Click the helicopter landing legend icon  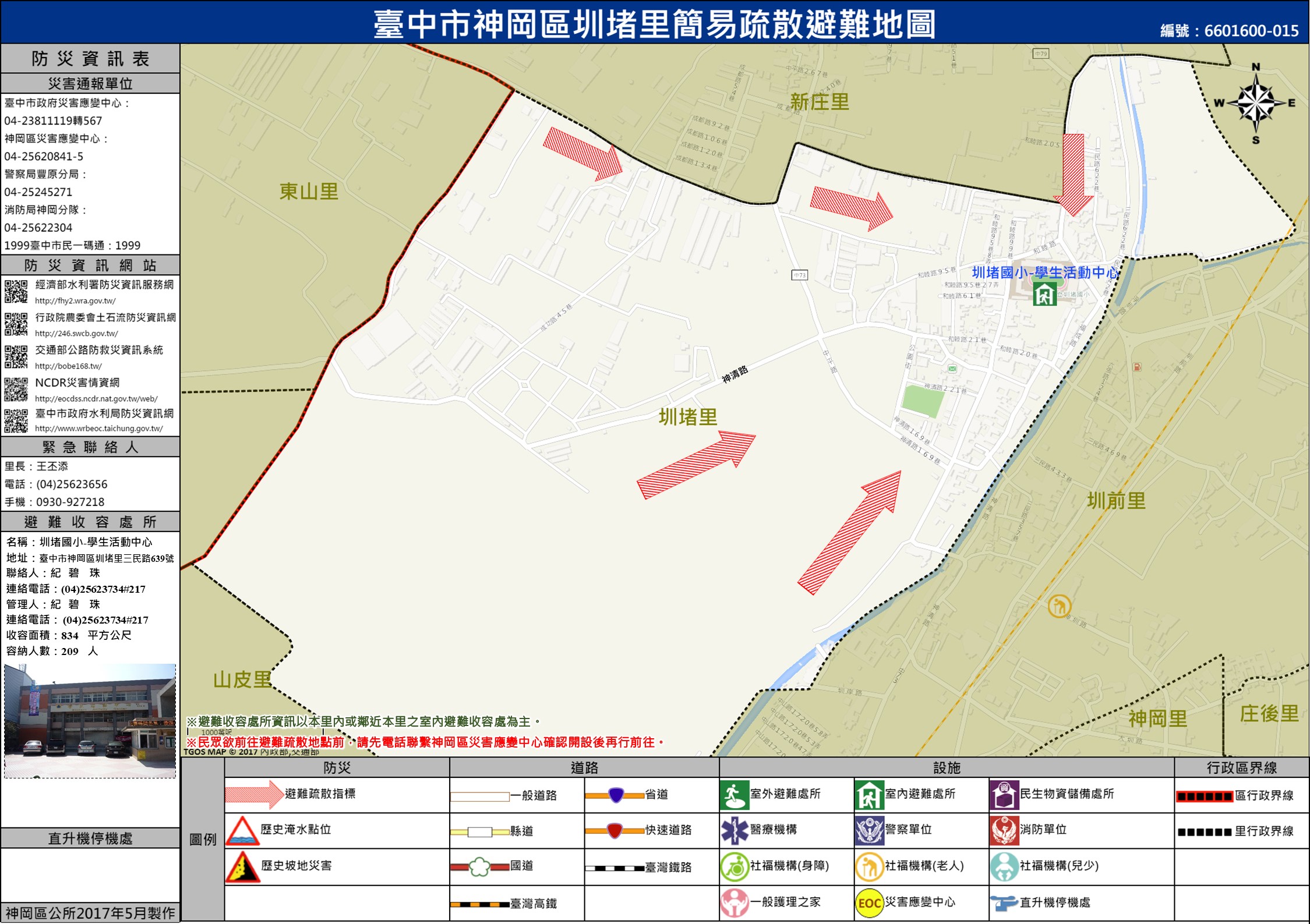coord(1004,903)
